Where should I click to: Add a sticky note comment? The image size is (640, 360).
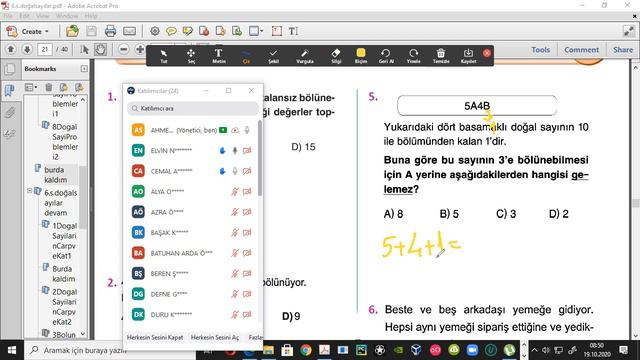[171, 31]
